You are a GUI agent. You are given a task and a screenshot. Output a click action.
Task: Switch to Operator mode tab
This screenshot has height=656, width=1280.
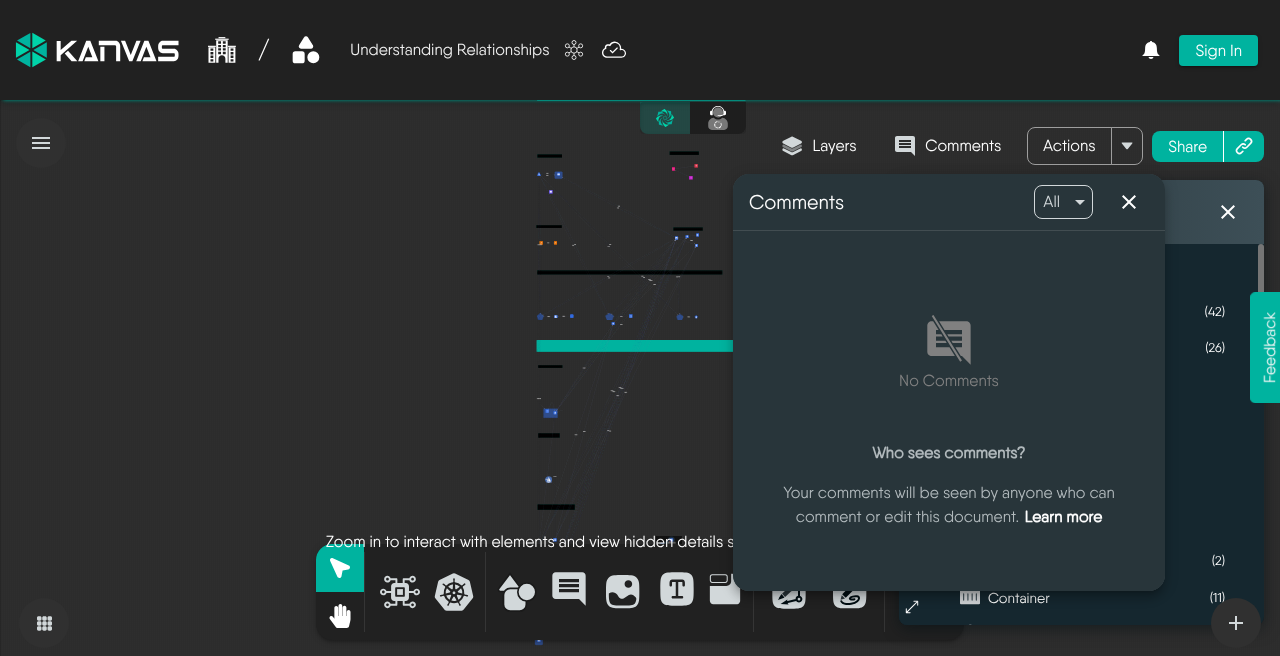click(x=718, y=118)
